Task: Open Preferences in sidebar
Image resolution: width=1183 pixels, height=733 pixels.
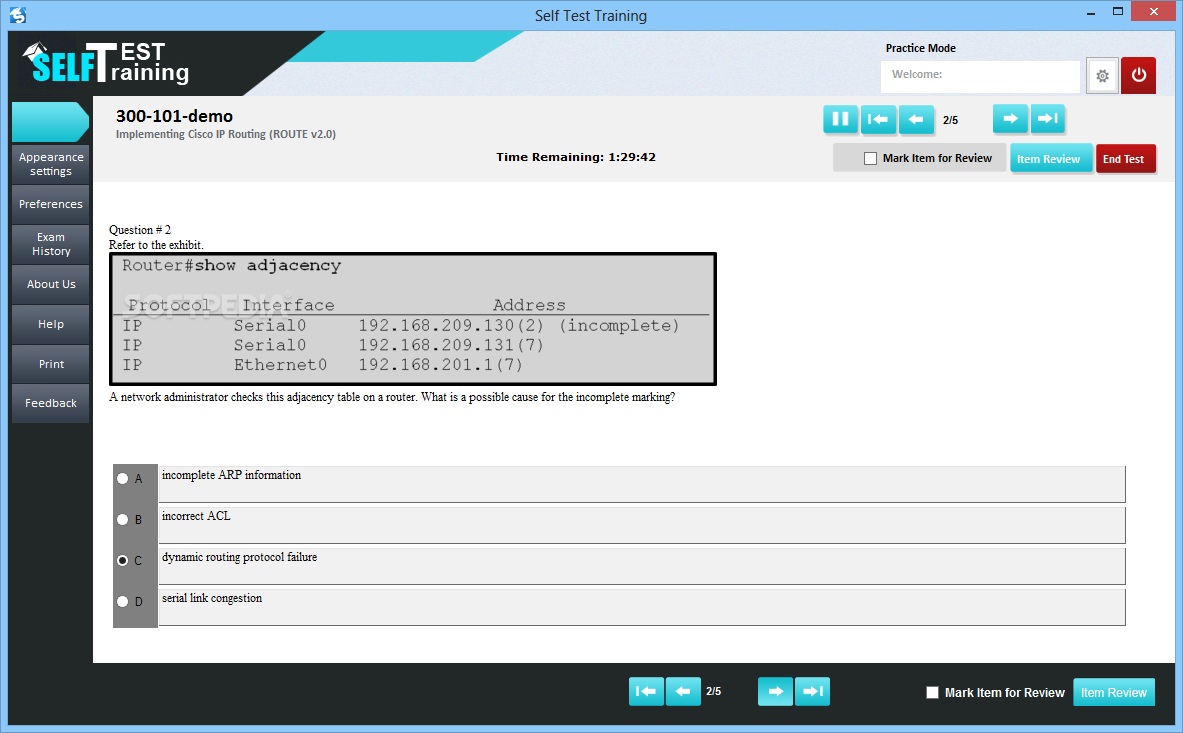Action: tap(51, 204)
